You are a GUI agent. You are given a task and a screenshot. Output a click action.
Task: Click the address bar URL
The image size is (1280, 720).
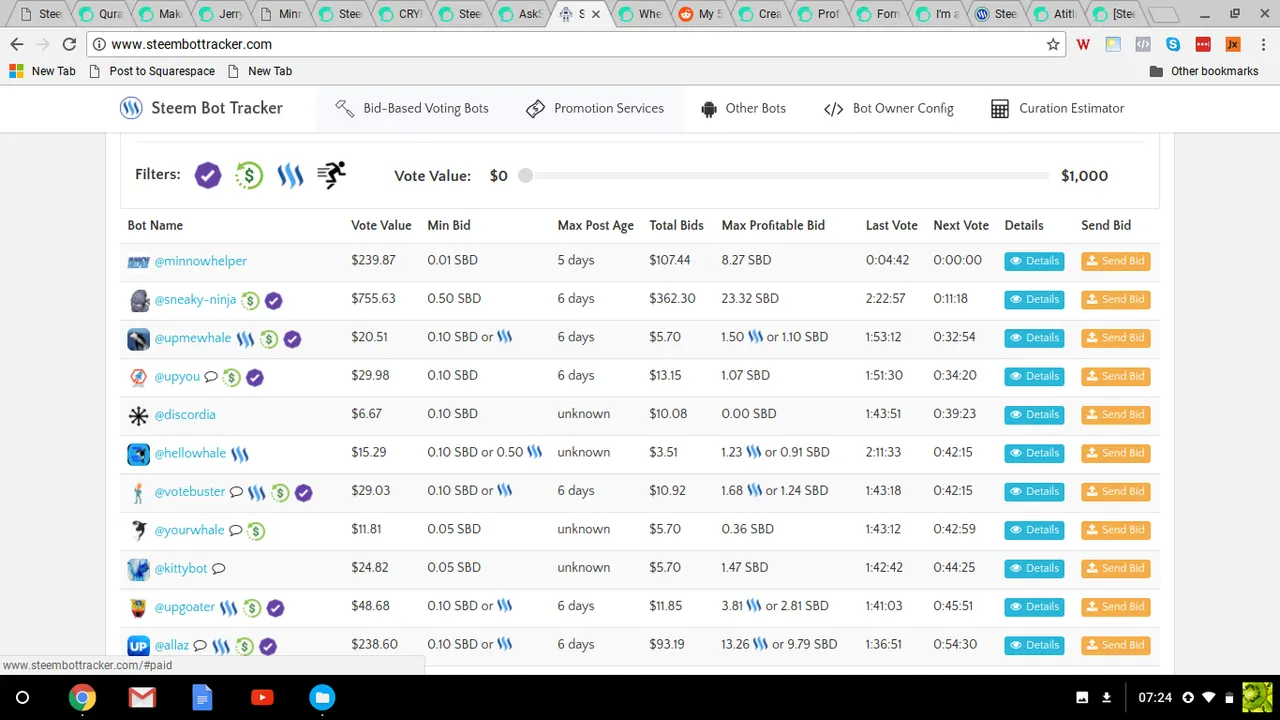coord(191,44)
